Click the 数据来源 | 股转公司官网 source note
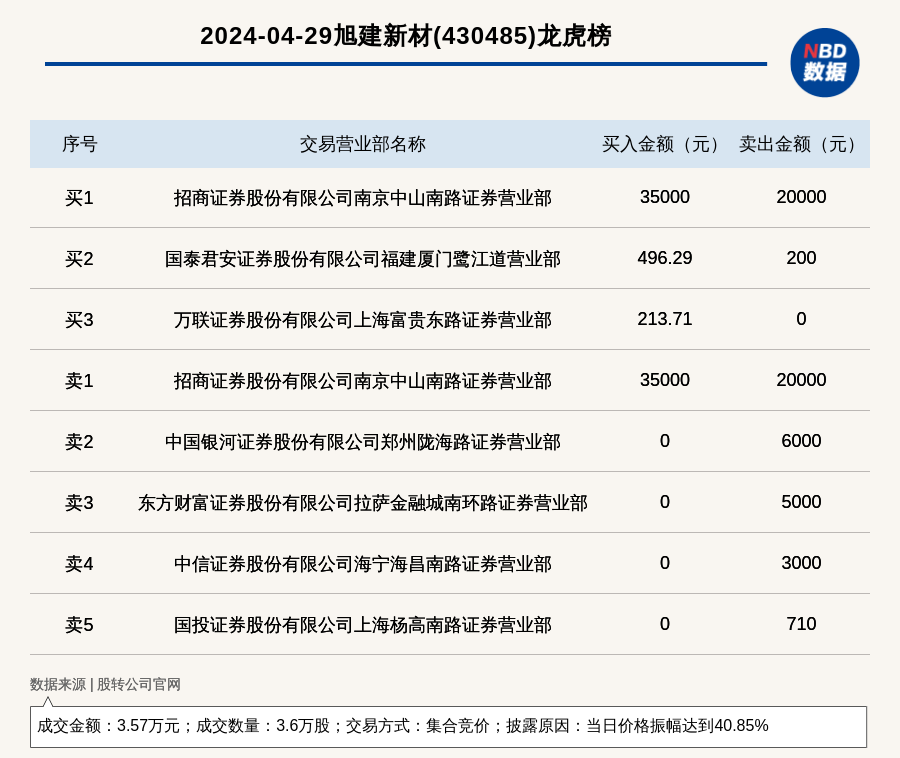The width and height of the screenshot is (900, 758). click(x=106, y=684)
